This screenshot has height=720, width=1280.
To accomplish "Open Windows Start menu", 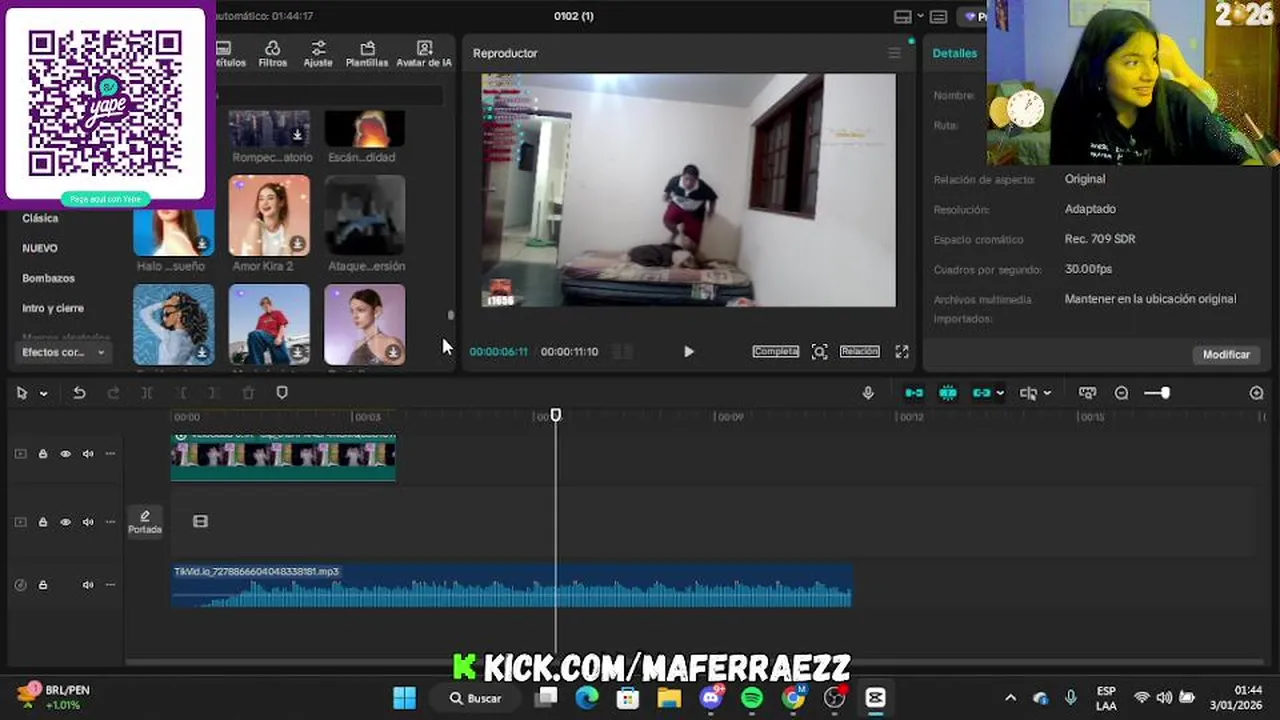I will (x=404, y=698).
